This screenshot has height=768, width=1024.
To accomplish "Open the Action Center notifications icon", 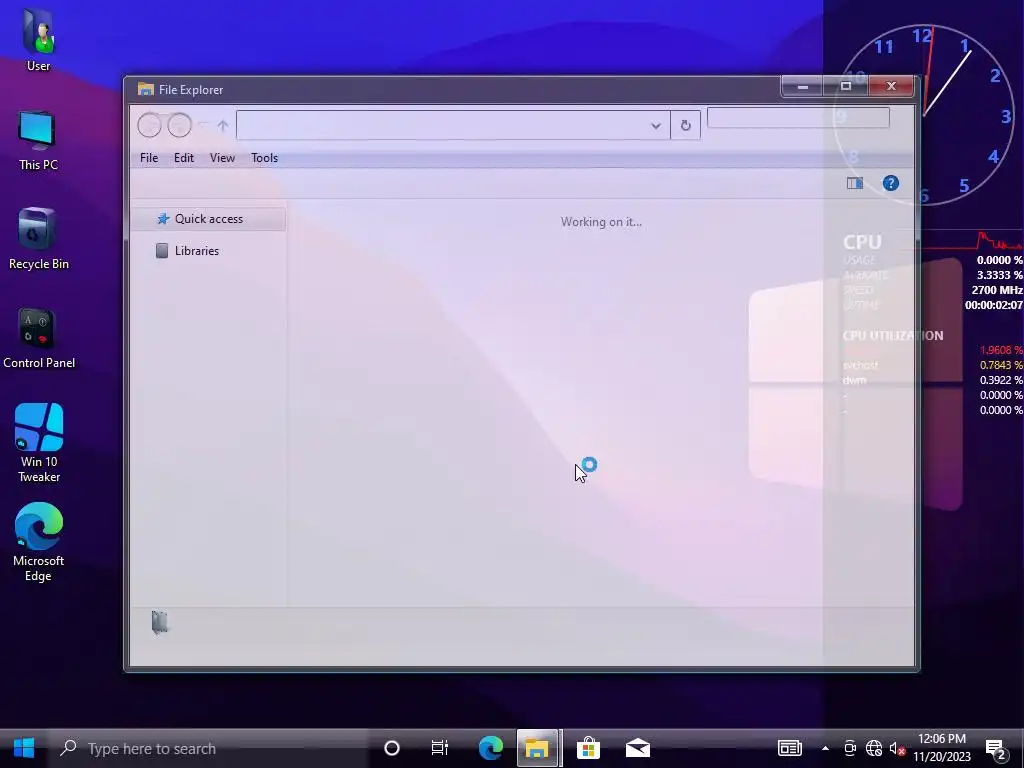I will (x=996, y=749).
